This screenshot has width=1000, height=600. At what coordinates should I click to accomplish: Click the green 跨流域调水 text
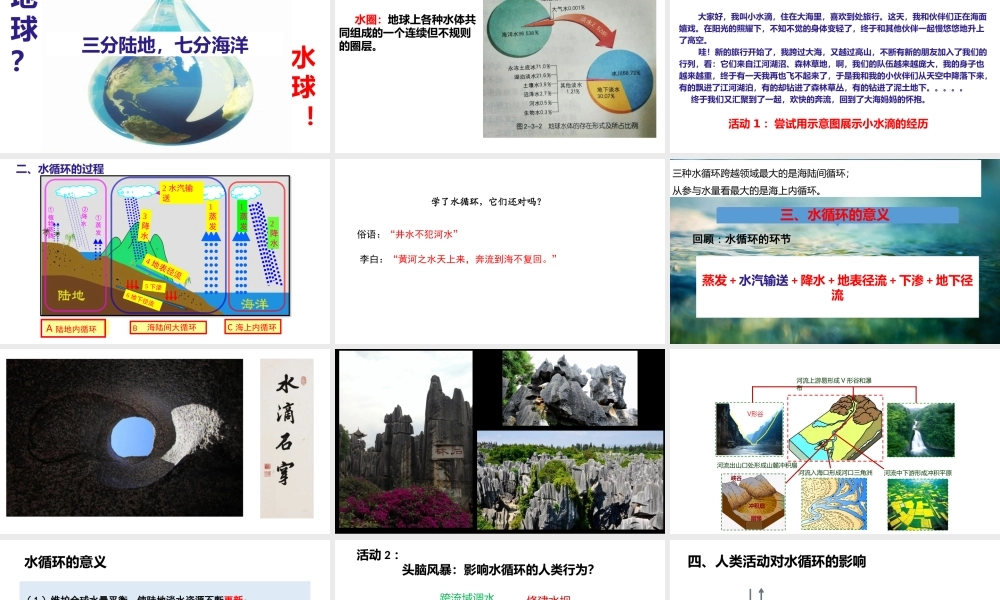point(467,596)
